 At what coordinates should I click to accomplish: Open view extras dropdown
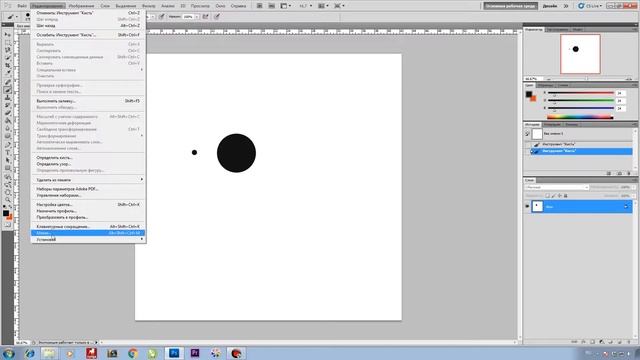pos(286,6)
